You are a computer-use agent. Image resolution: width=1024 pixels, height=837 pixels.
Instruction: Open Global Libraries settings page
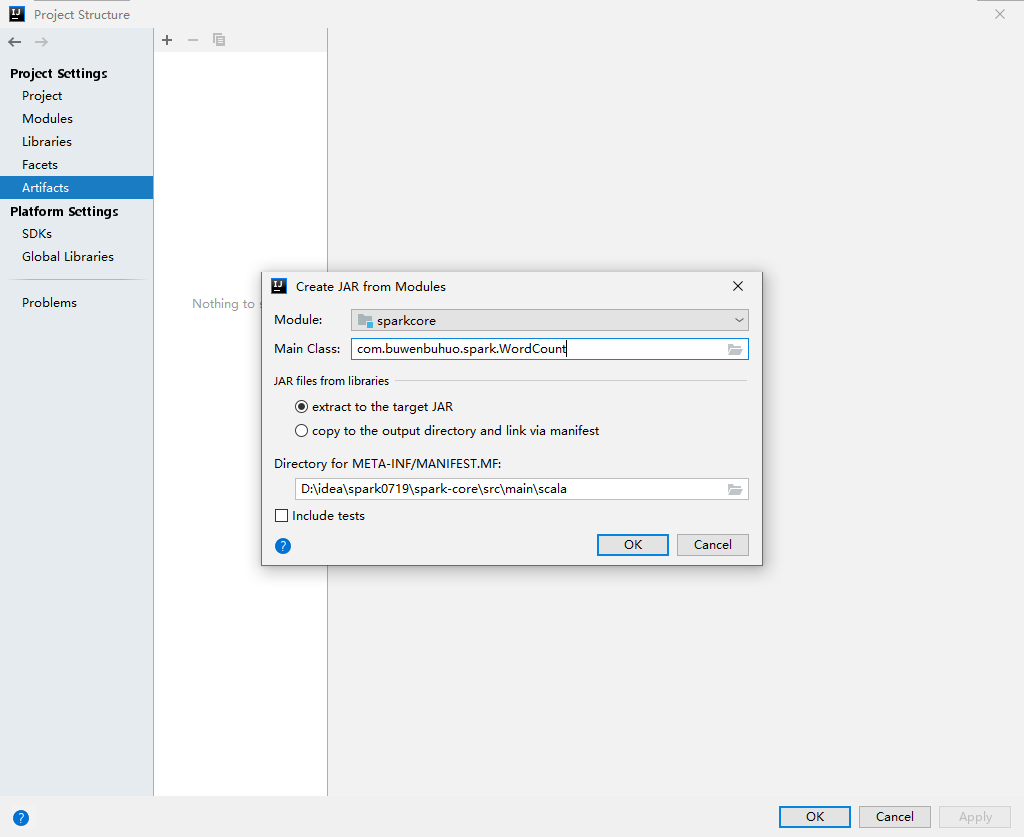[67, 257]
